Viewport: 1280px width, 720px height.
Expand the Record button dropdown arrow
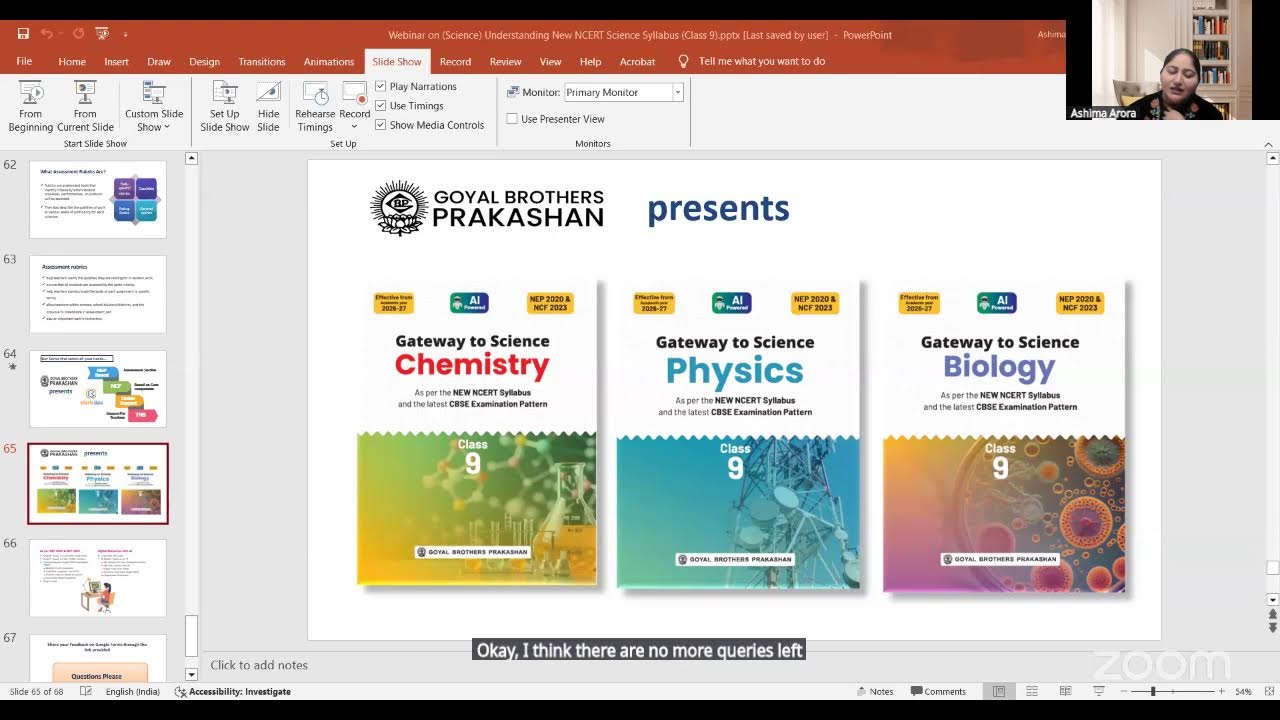pos(354,127)
